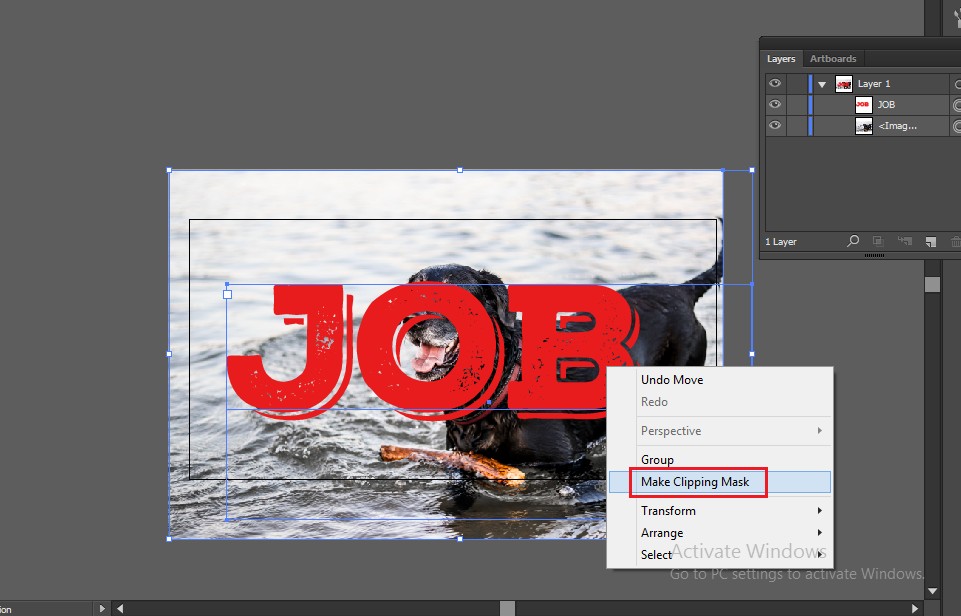Choose Group from the context menu

tap(658, 460)
